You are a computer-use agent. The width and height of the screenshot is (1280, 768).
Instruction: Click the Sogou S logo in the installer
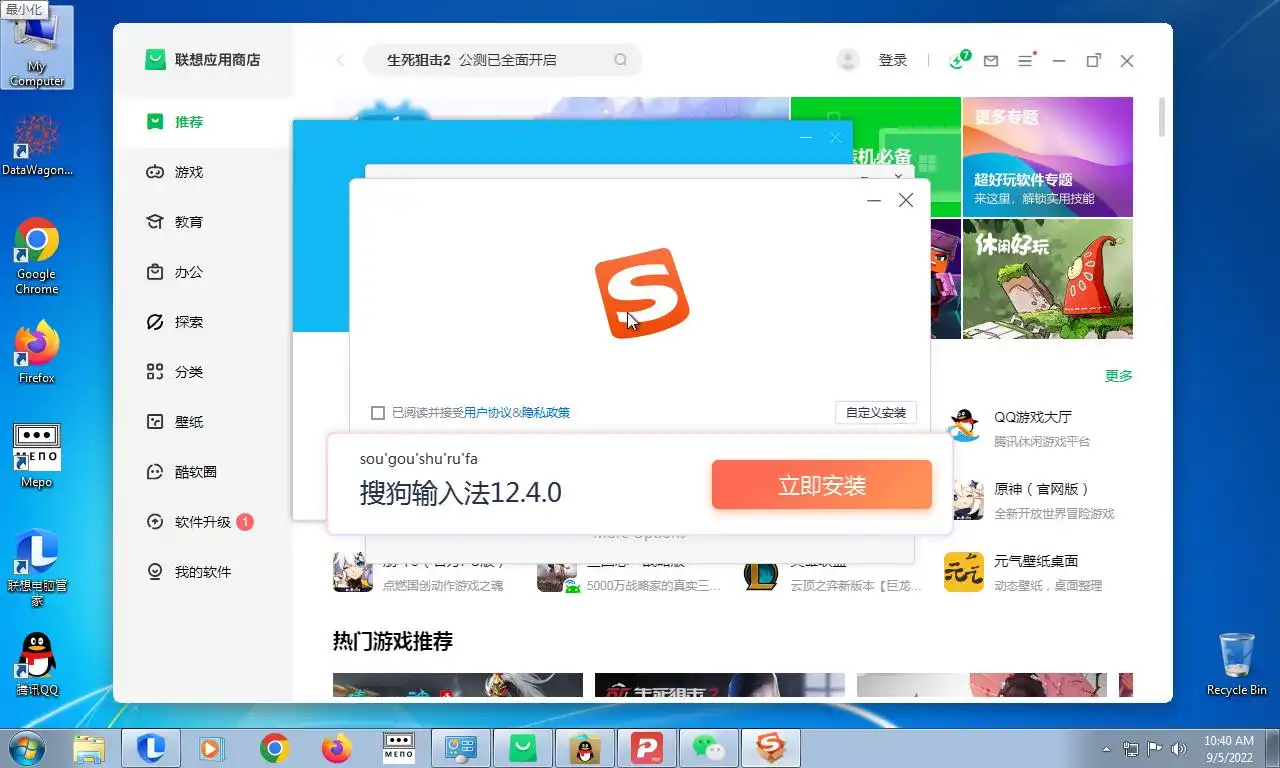coord(642,293)
